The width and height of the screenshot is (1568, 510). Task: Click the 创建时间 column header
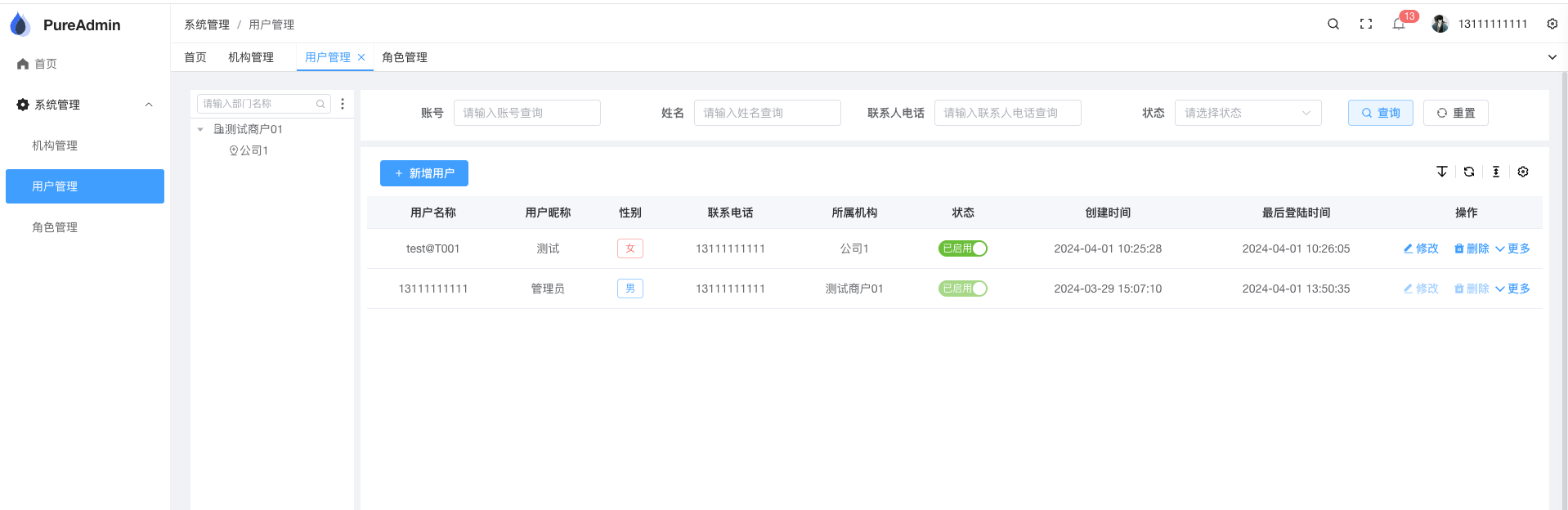[1108, 212]
